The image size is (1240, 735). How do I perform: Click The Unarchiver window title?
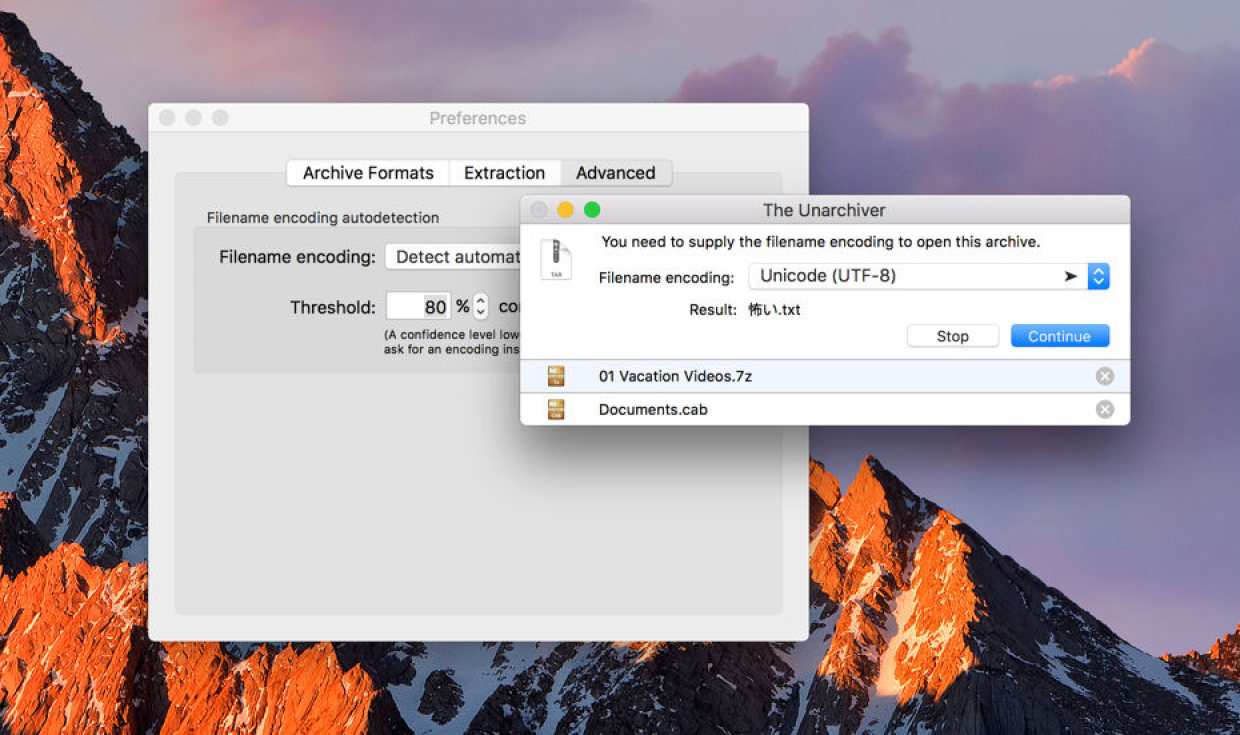click(x=824, y=210)
